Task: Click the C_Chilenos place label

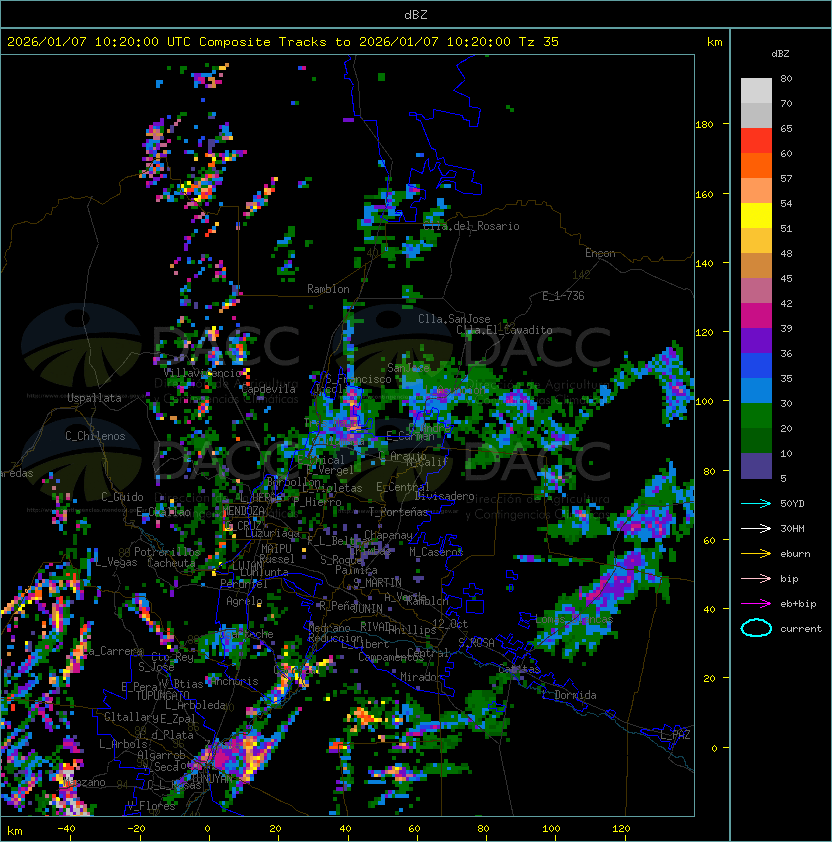Action: pos(95,436)
